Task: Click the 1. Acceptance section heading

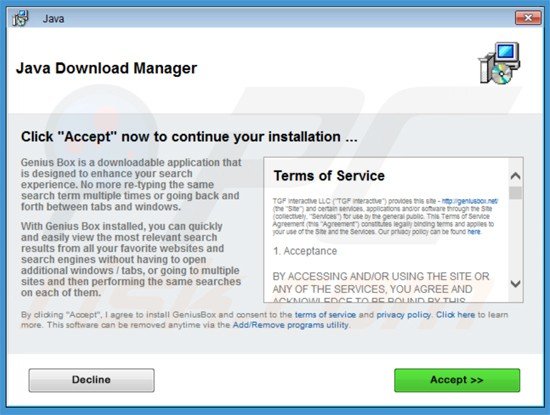Action: pos(304,251)
